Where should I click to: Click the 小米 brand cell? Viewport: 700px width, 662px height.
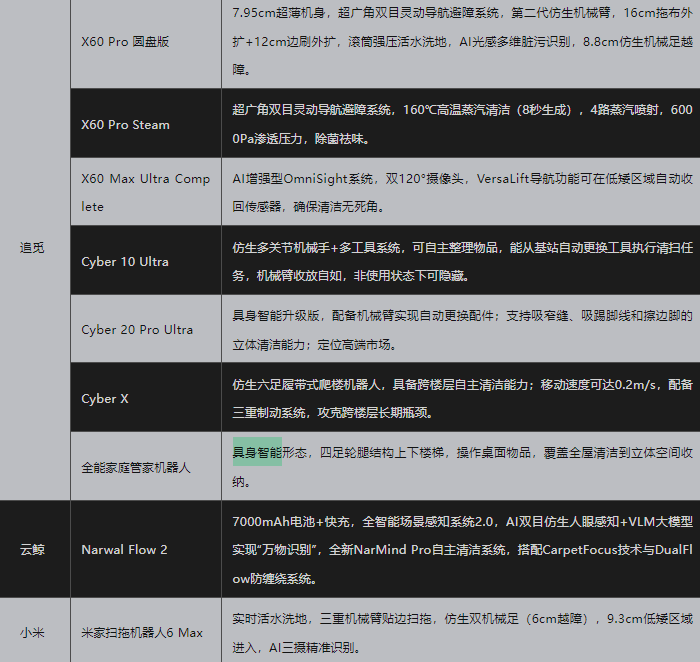pyautogui.click(x=33, y=632)
